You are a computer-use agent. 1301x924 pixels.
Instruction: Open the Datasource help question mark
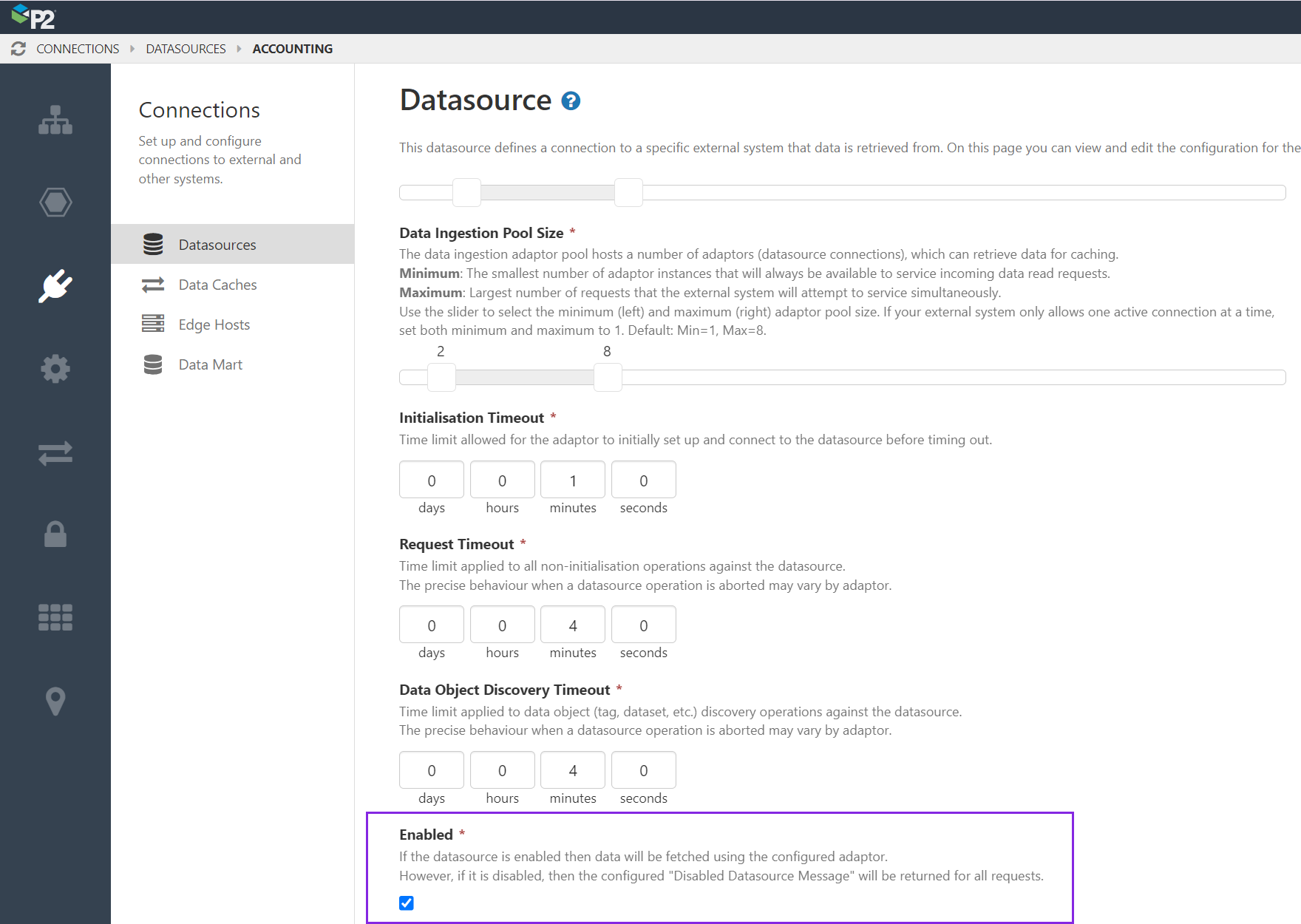(569, 101)
